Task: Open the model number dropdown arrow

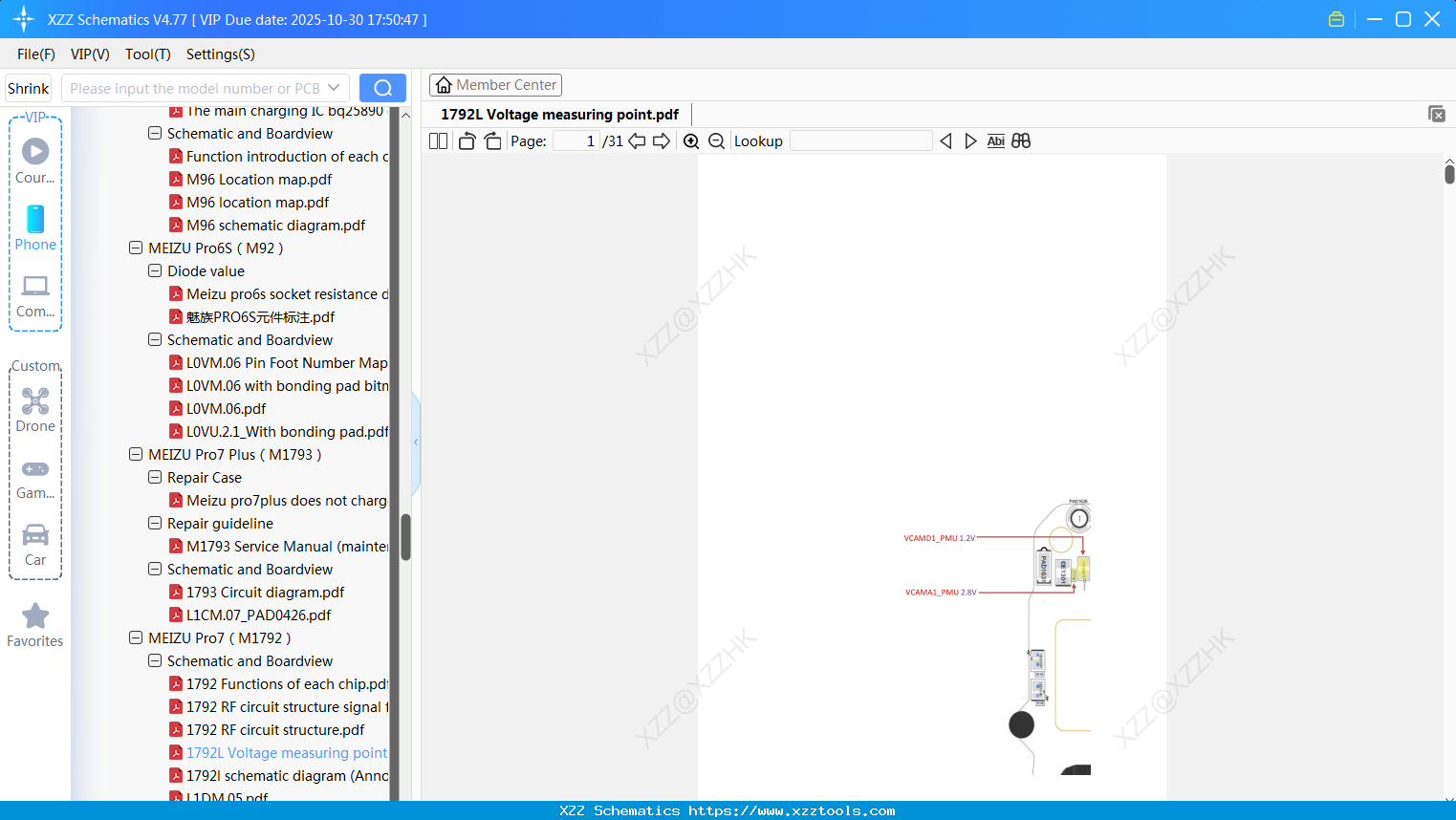Action: click(x=334, y=88)
